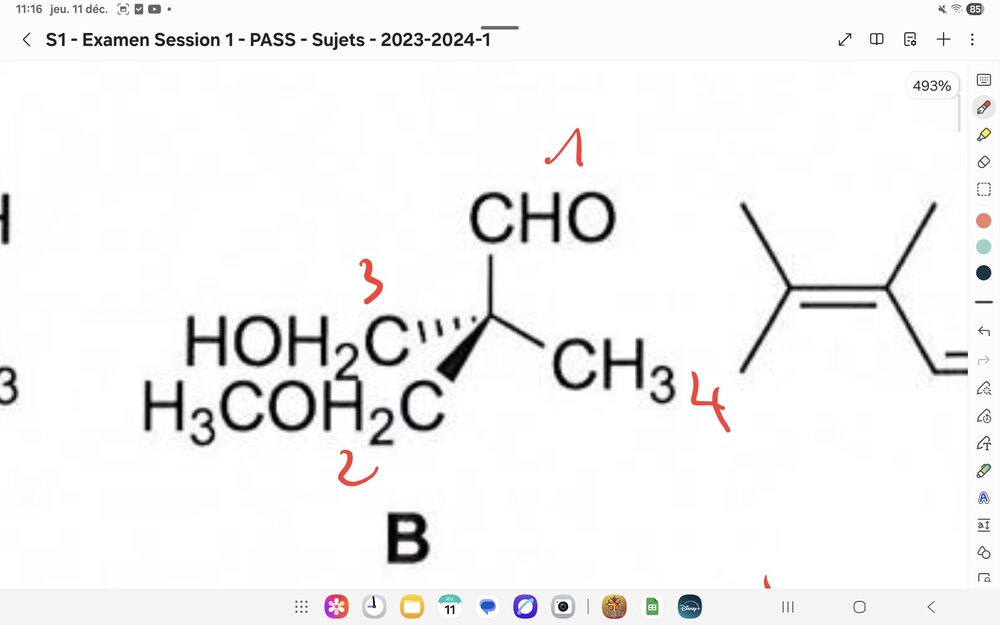Open the page settings icon

pyautogui.click(x=909, y=39)
